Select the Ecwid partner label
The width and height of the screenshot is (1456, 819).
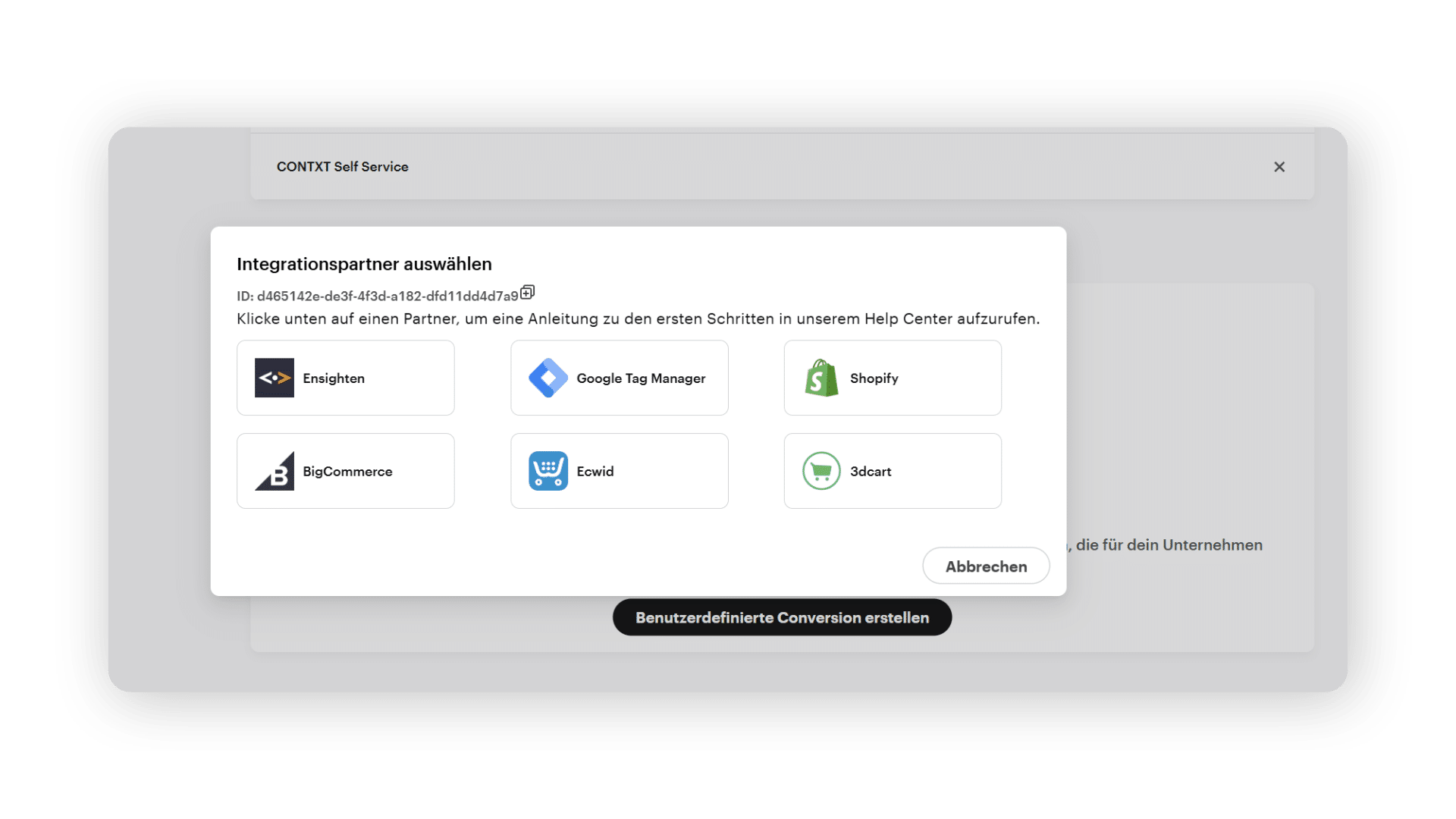[x=595, y=472]
